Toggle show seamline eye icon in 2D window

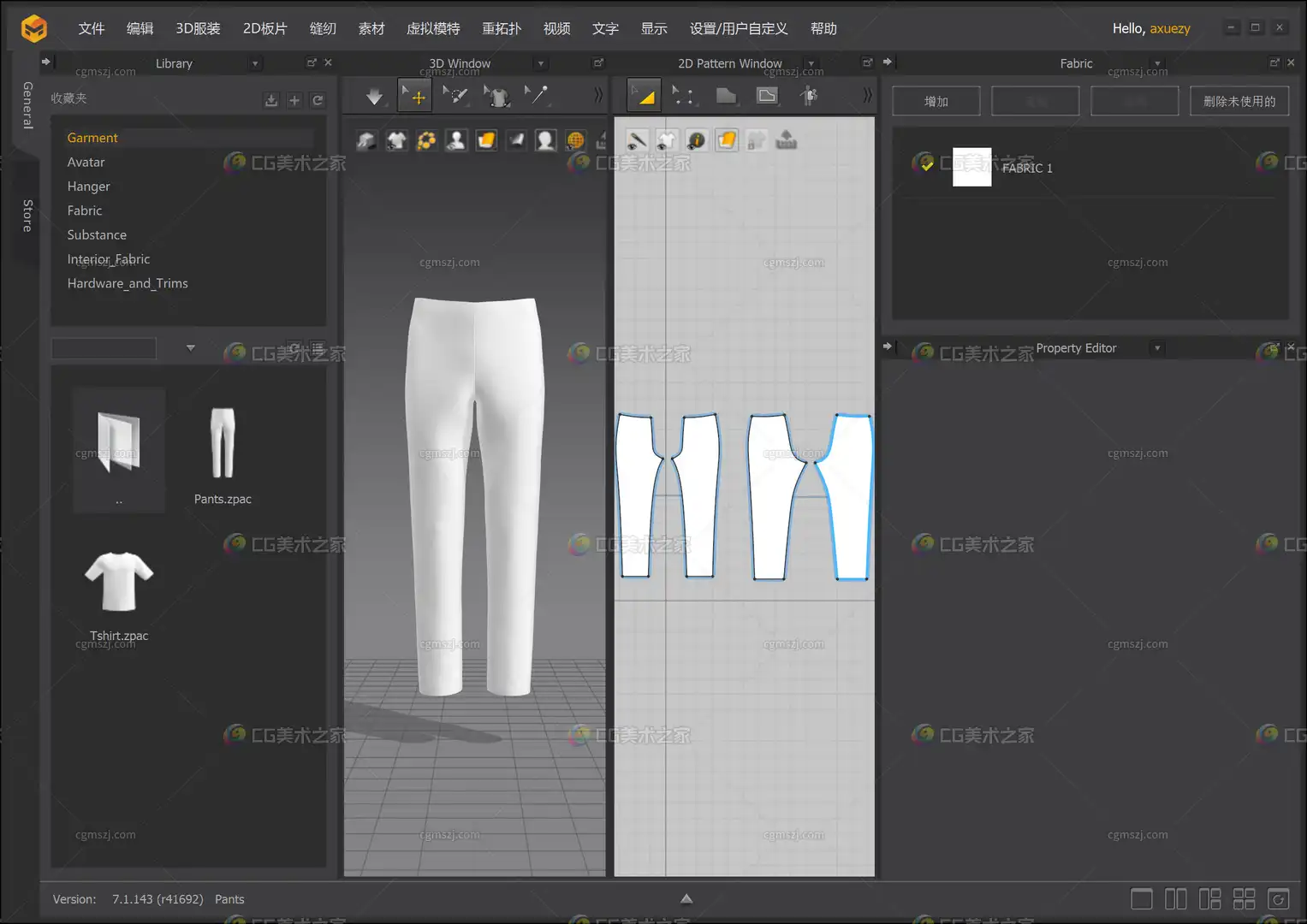pyautogui.click(x=637, y=140)
